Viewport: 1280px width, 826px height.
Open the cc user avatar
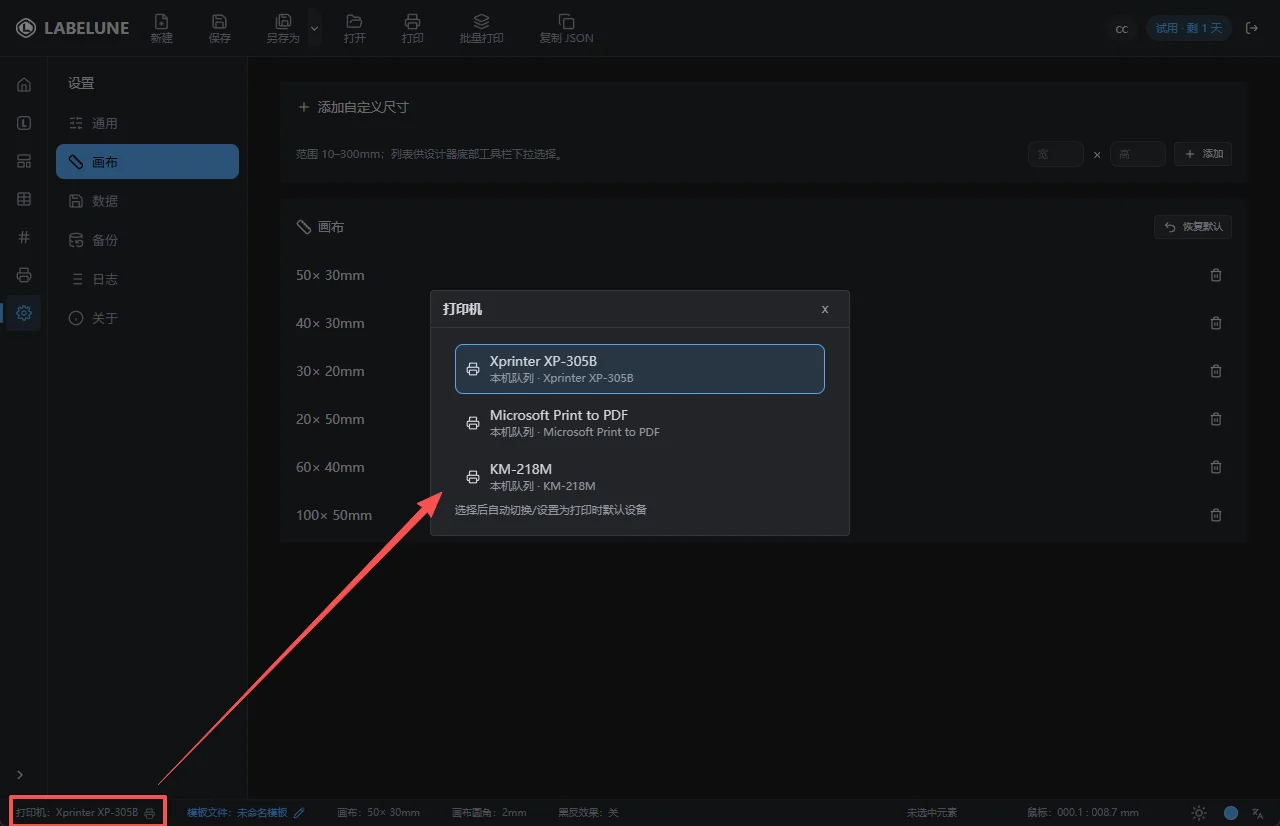tap(1122, 29)
